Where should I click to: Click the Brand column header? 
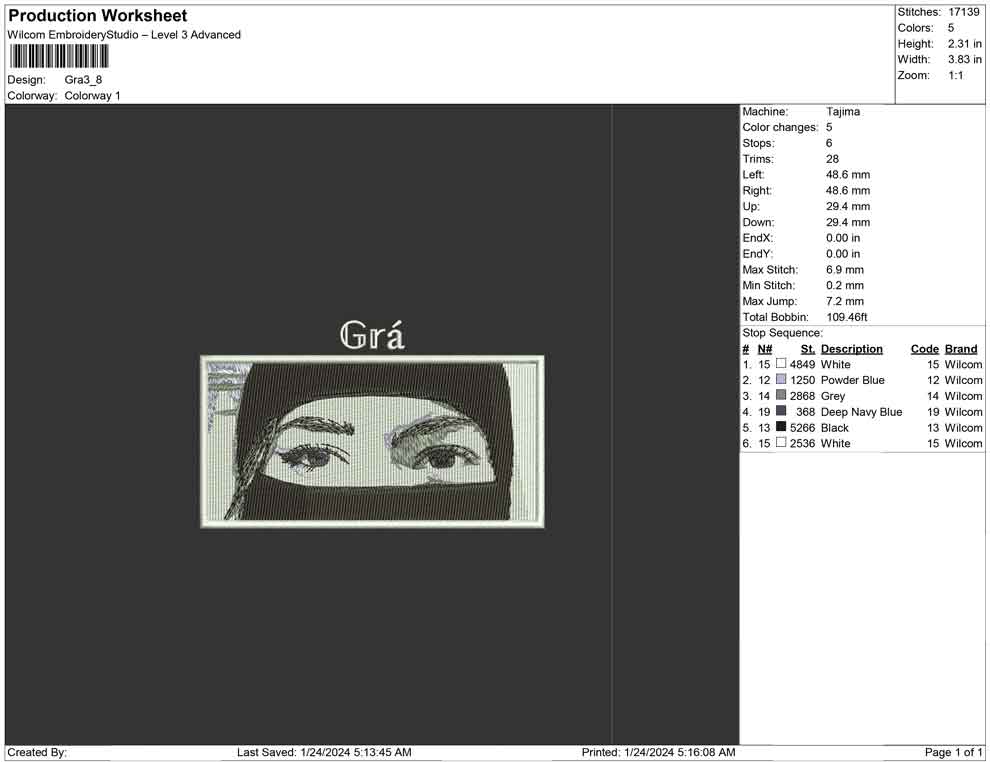pos(961,349)
